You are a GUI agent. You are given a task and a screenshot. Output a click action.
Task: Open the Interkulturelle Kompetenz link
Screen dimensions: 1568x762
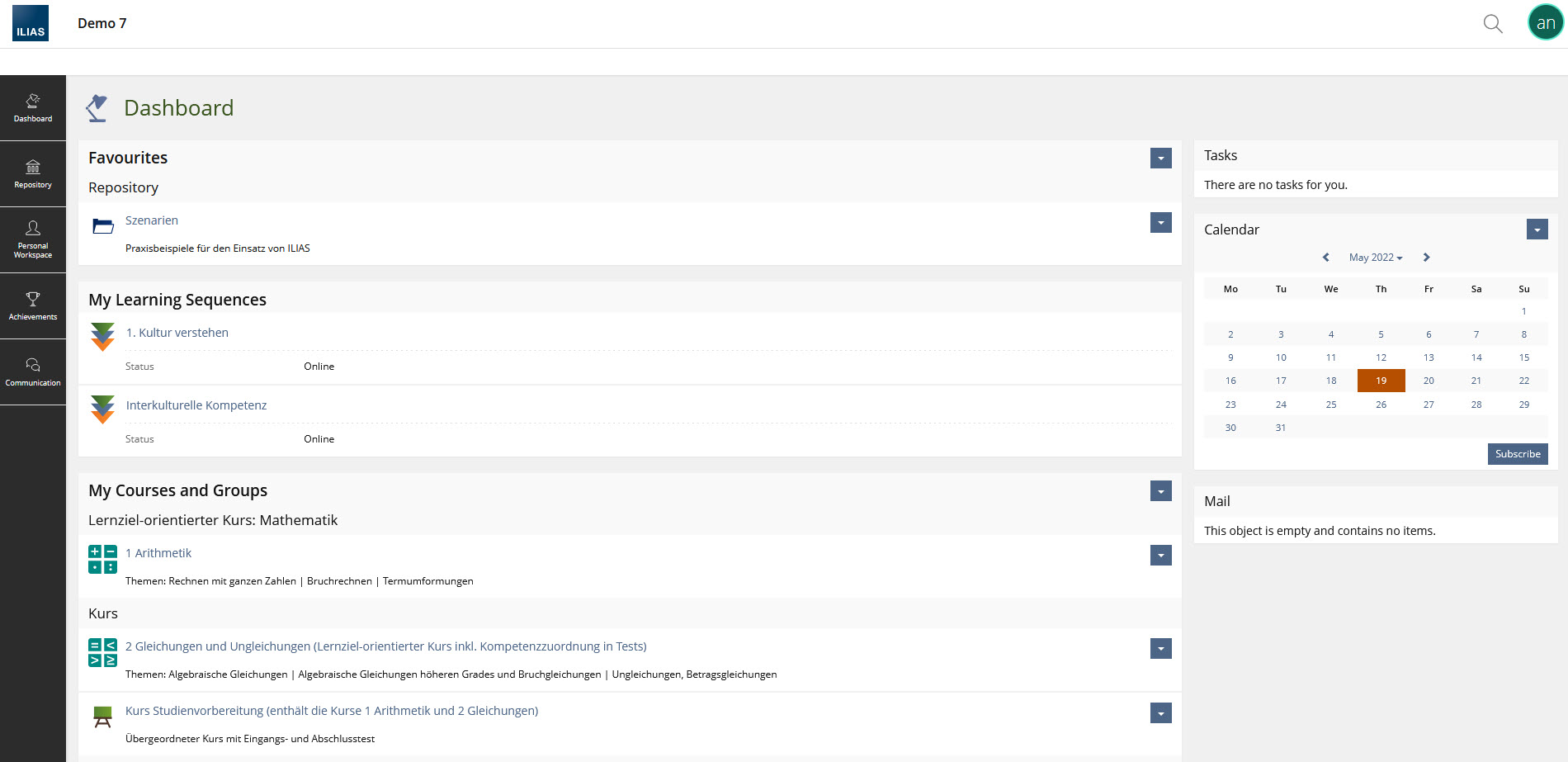(196, 405)
